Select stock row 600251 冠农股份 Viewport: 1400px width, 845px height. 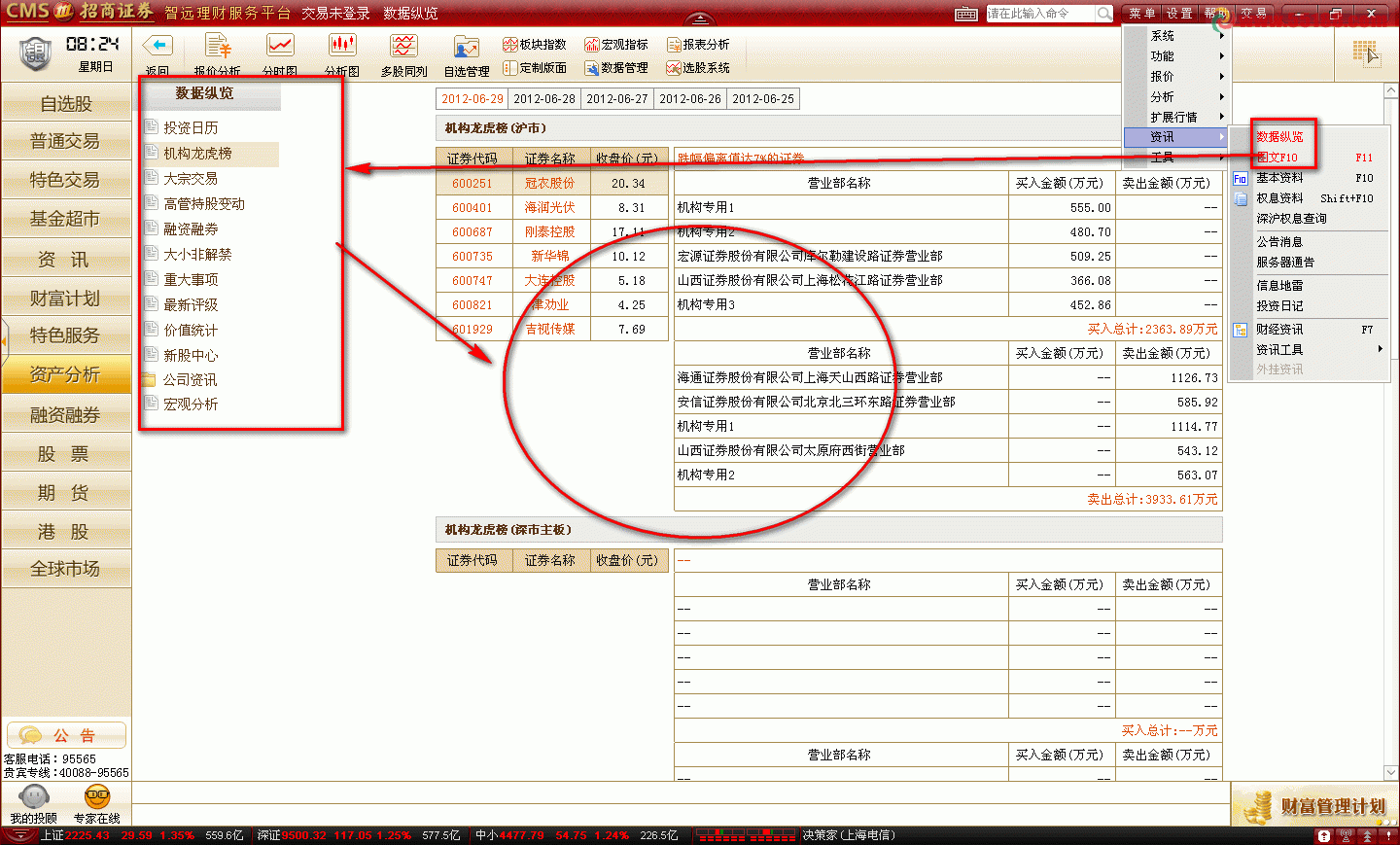point(552,183)
